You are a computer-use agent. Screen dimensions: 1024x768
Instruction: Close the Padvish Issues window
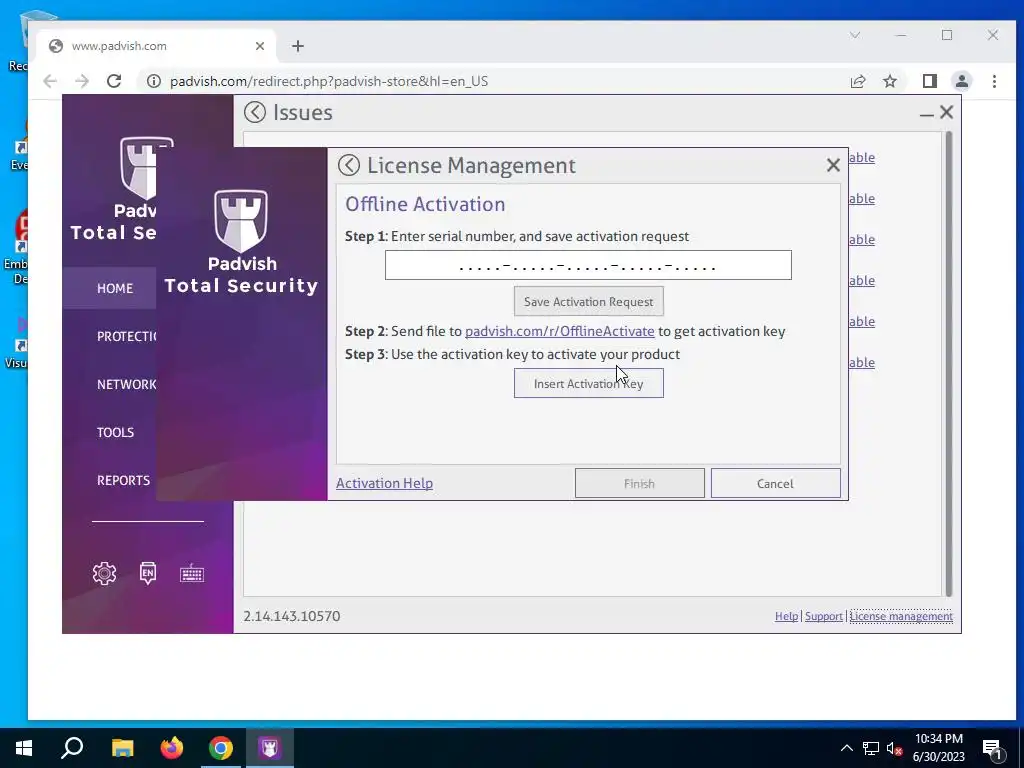946,112
